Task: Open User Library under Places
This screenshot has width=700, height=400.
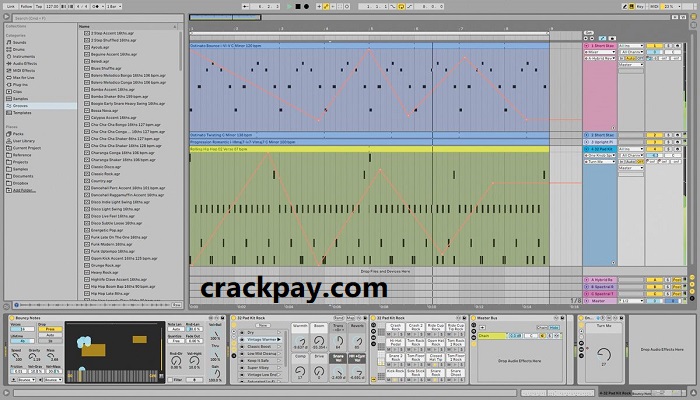Action: pyautogui.click(x=23, y=141)
